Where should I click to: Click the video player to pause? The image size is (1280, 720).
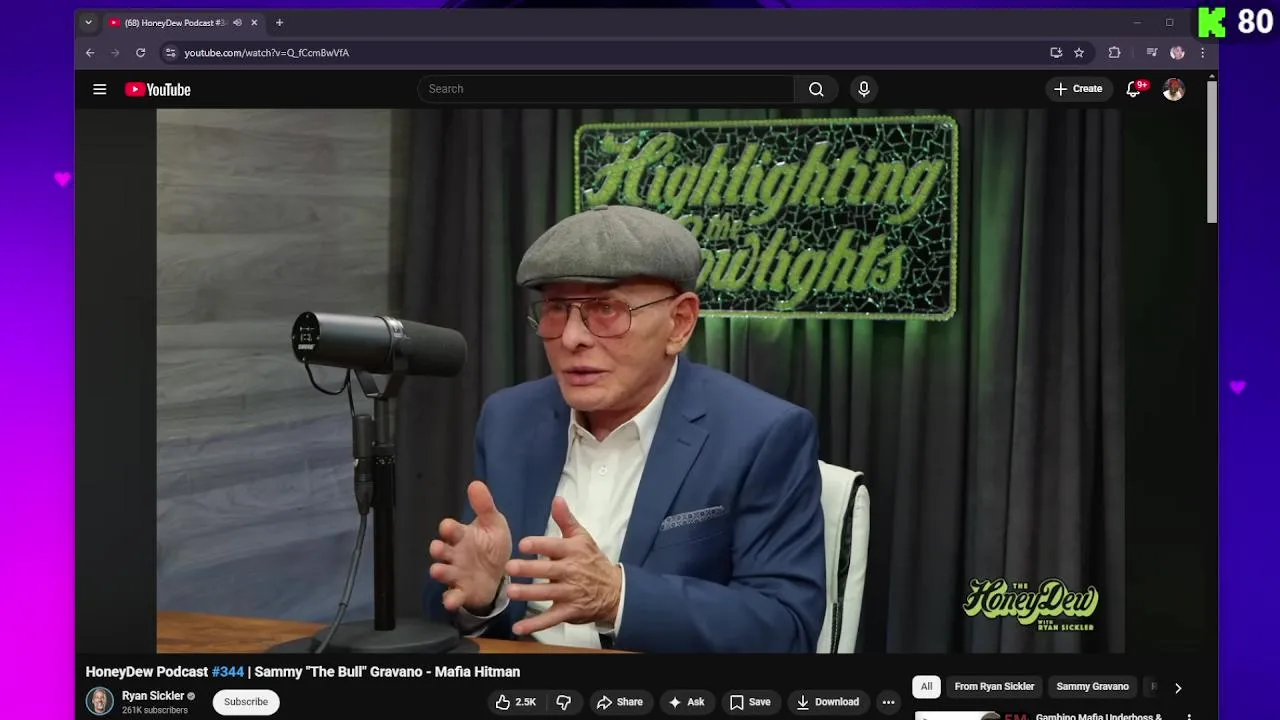640,380
